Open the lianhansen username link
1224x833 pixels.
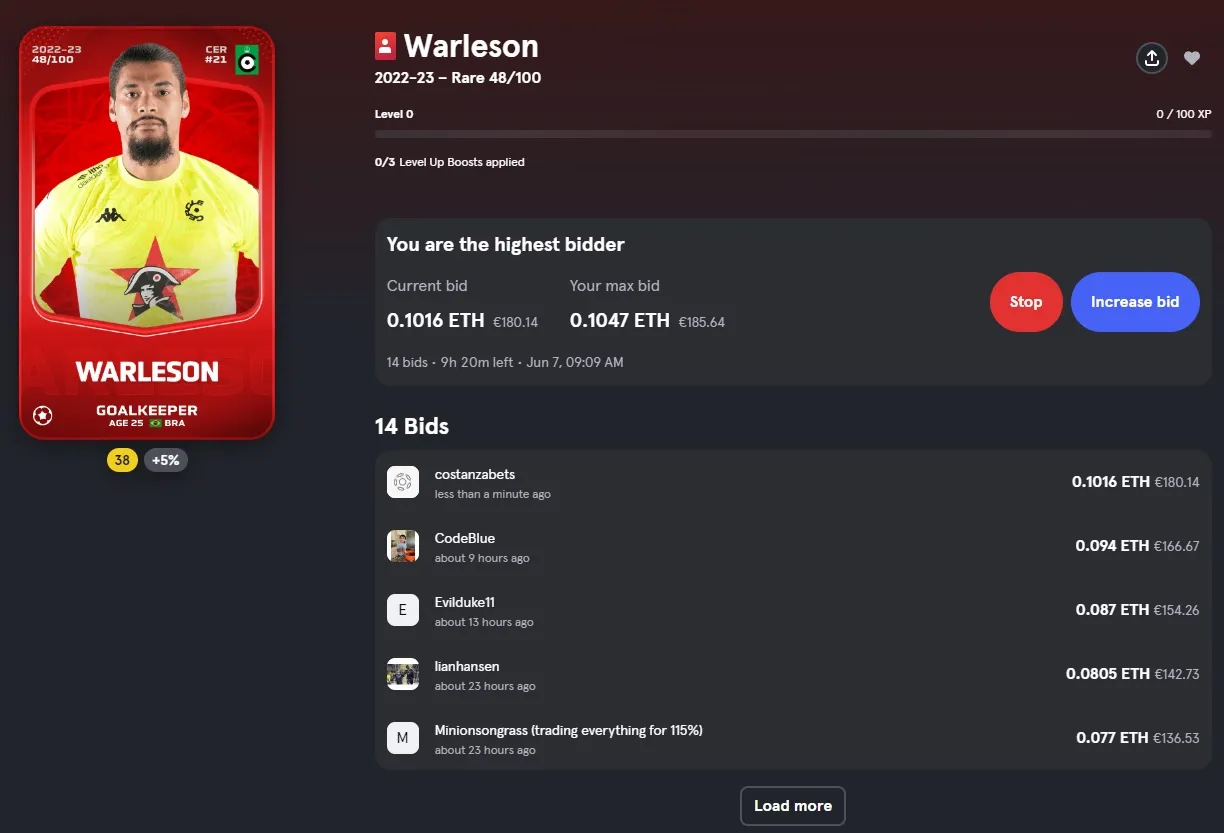pyautogui.click(x=467, y=666)
